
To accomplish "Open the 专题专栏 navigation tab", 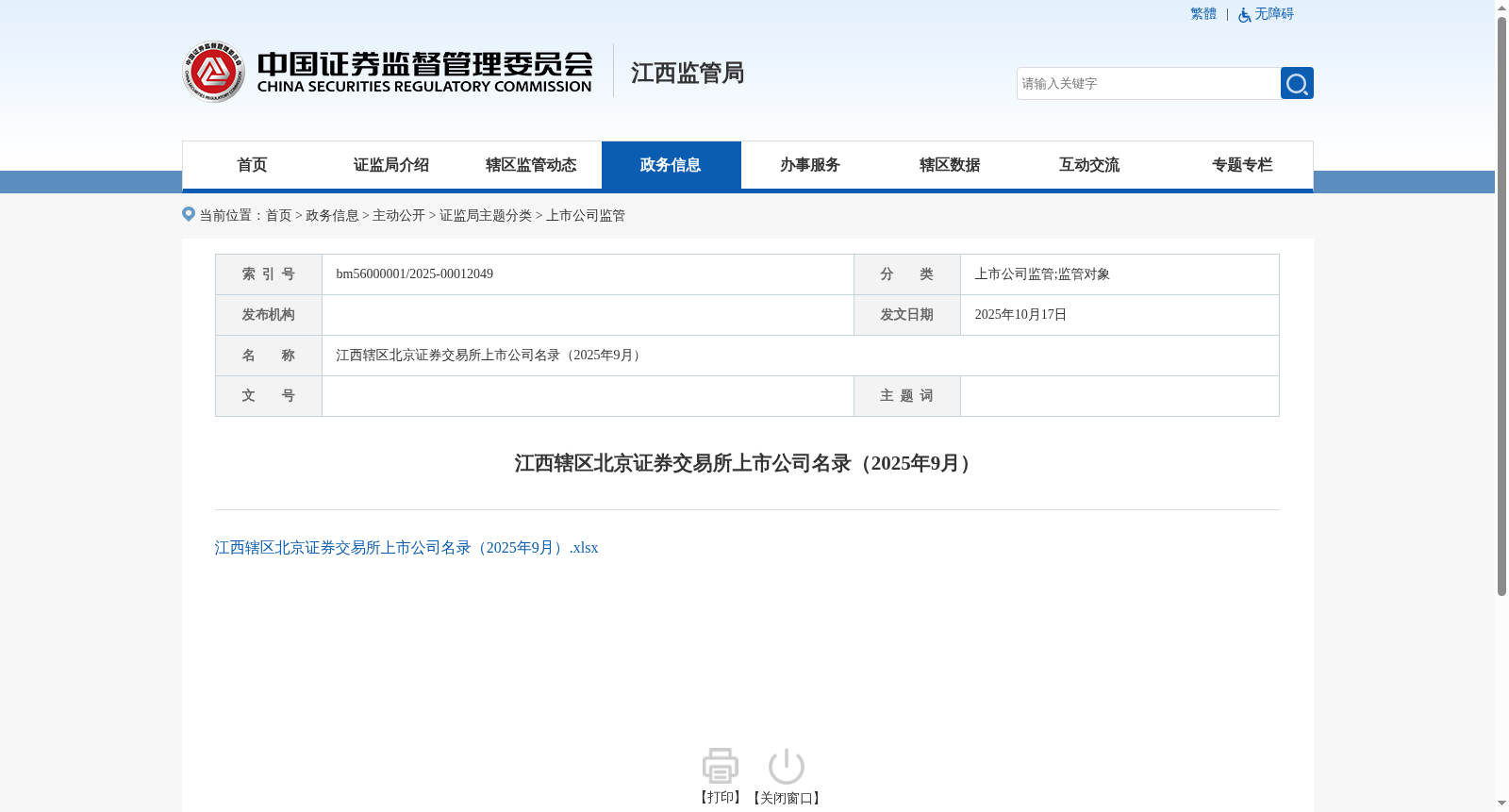I will click(1242, 165).
